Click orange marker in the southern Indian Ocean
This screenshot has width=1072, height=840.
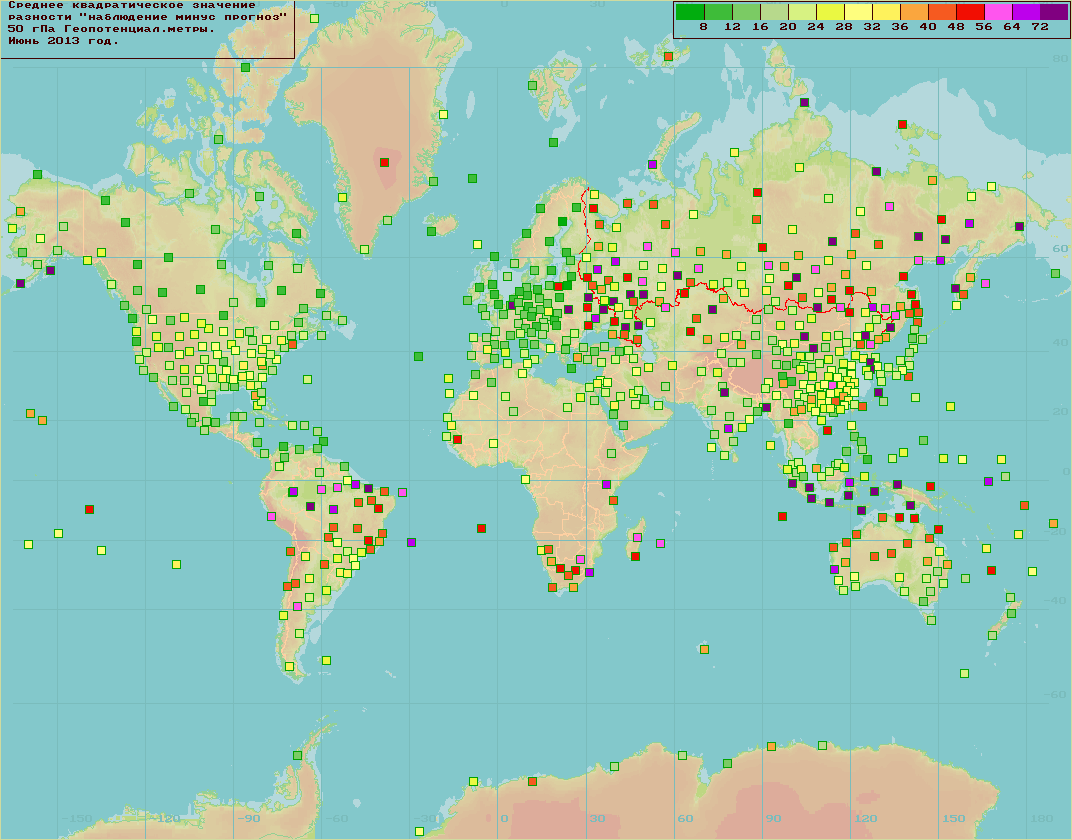pyautogui.click(x=704, y=649)
